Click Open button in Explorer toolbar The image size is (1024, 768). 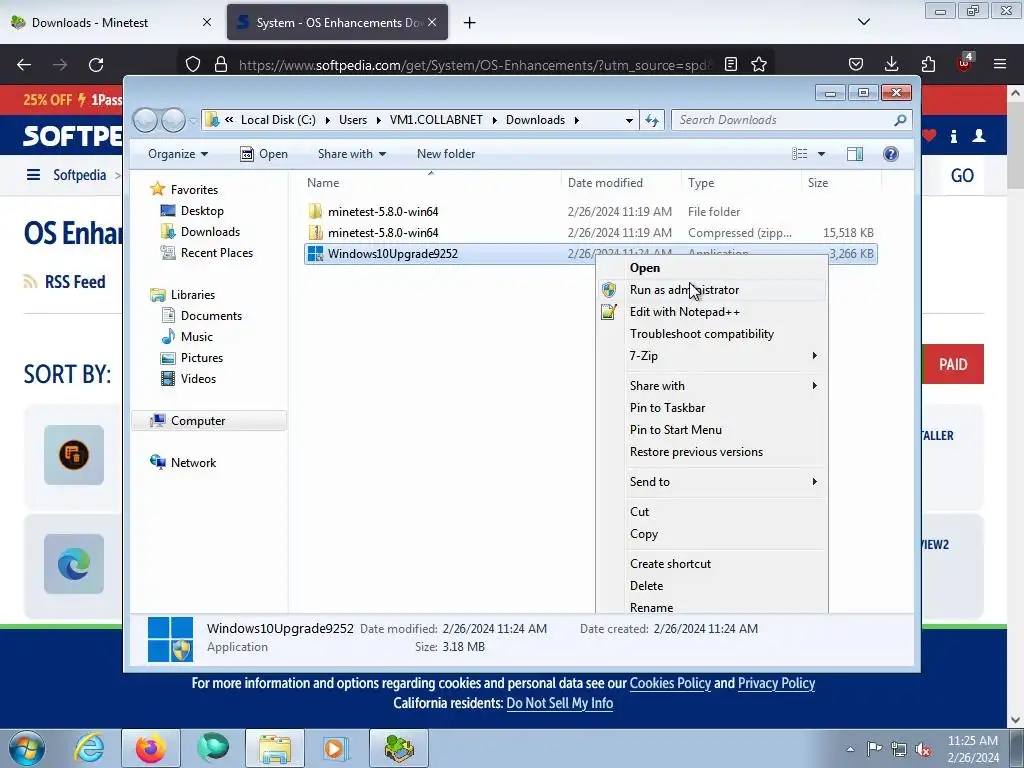(x=264, y=154)
